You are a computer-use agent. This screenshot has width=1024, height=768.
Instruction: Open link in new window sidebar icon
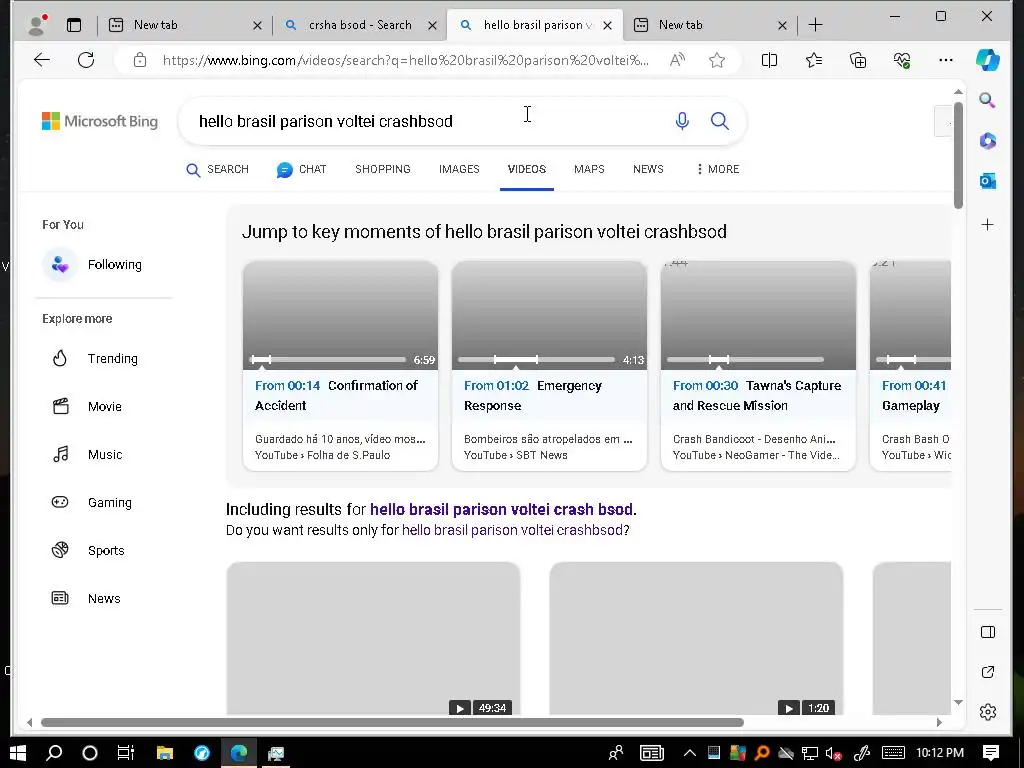(x=987, y=672)
